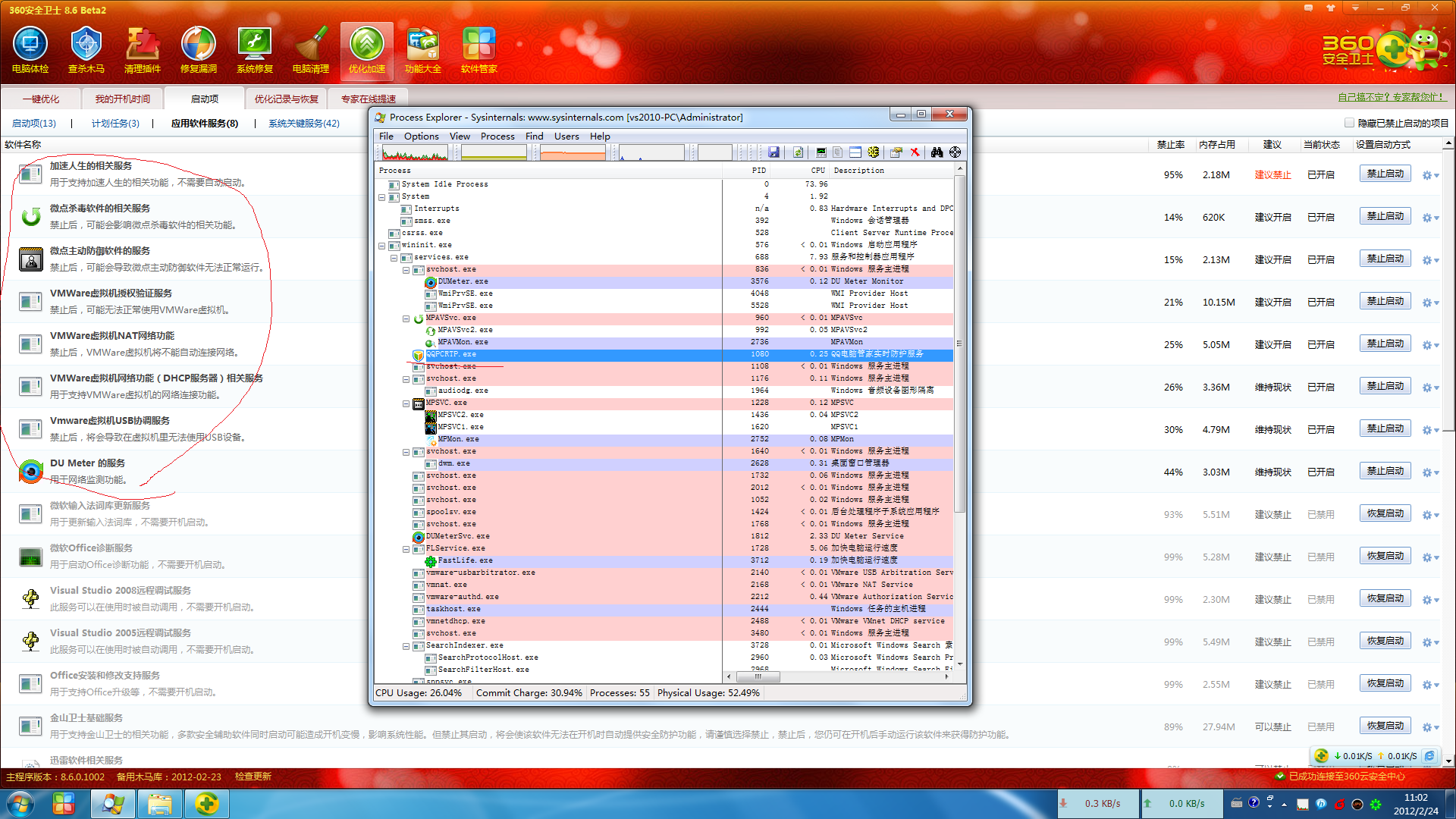Viewport: 1456px width, 819px height.
Task: Restore startup for 微软输入法词库更新服务
Action: coord(1385,513)
